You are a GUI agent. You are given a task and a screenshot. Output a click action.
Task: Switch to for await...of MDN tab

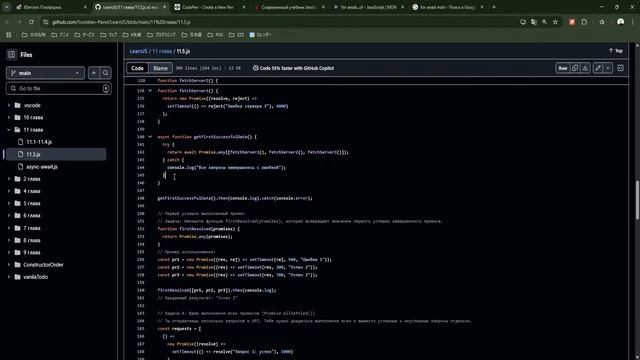point(368,7)
